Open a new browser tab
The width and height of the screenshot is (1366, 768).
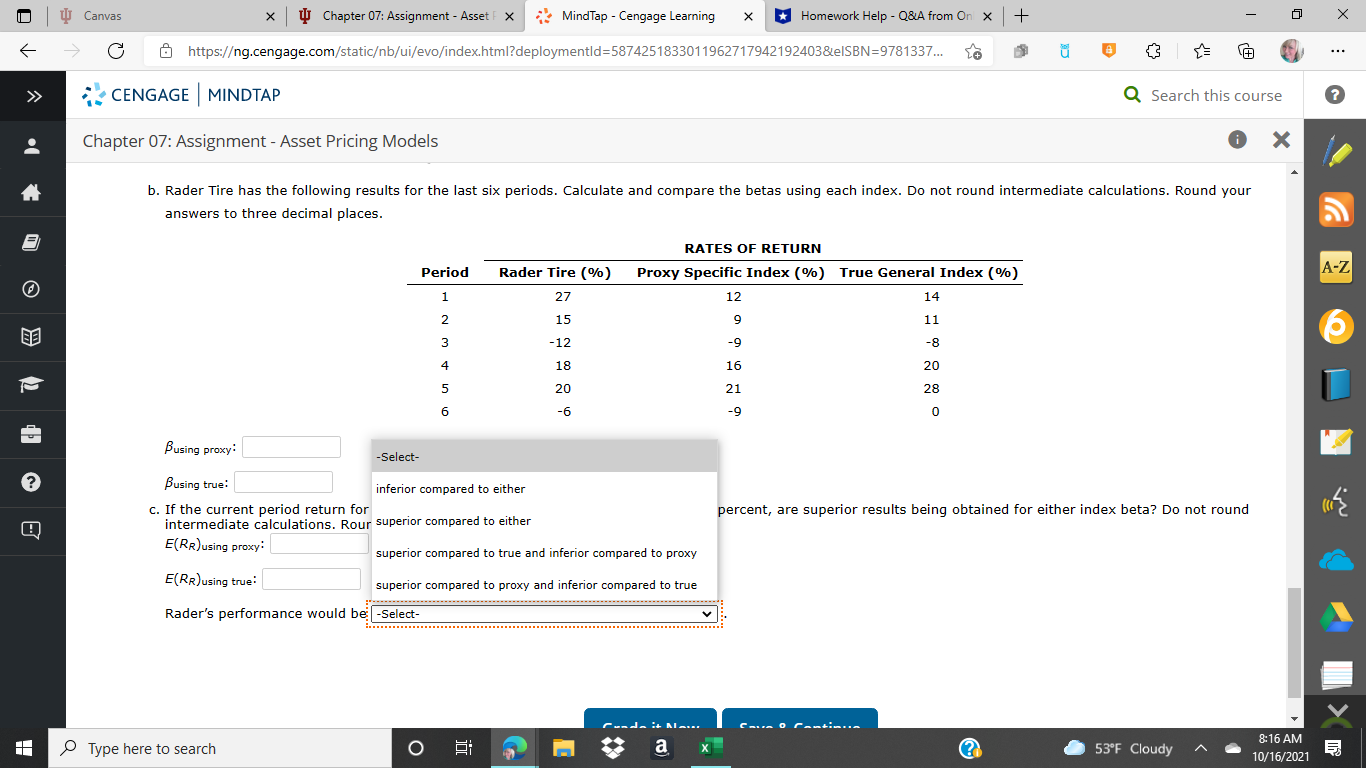pyautogui.click(x=1020, y=16)
